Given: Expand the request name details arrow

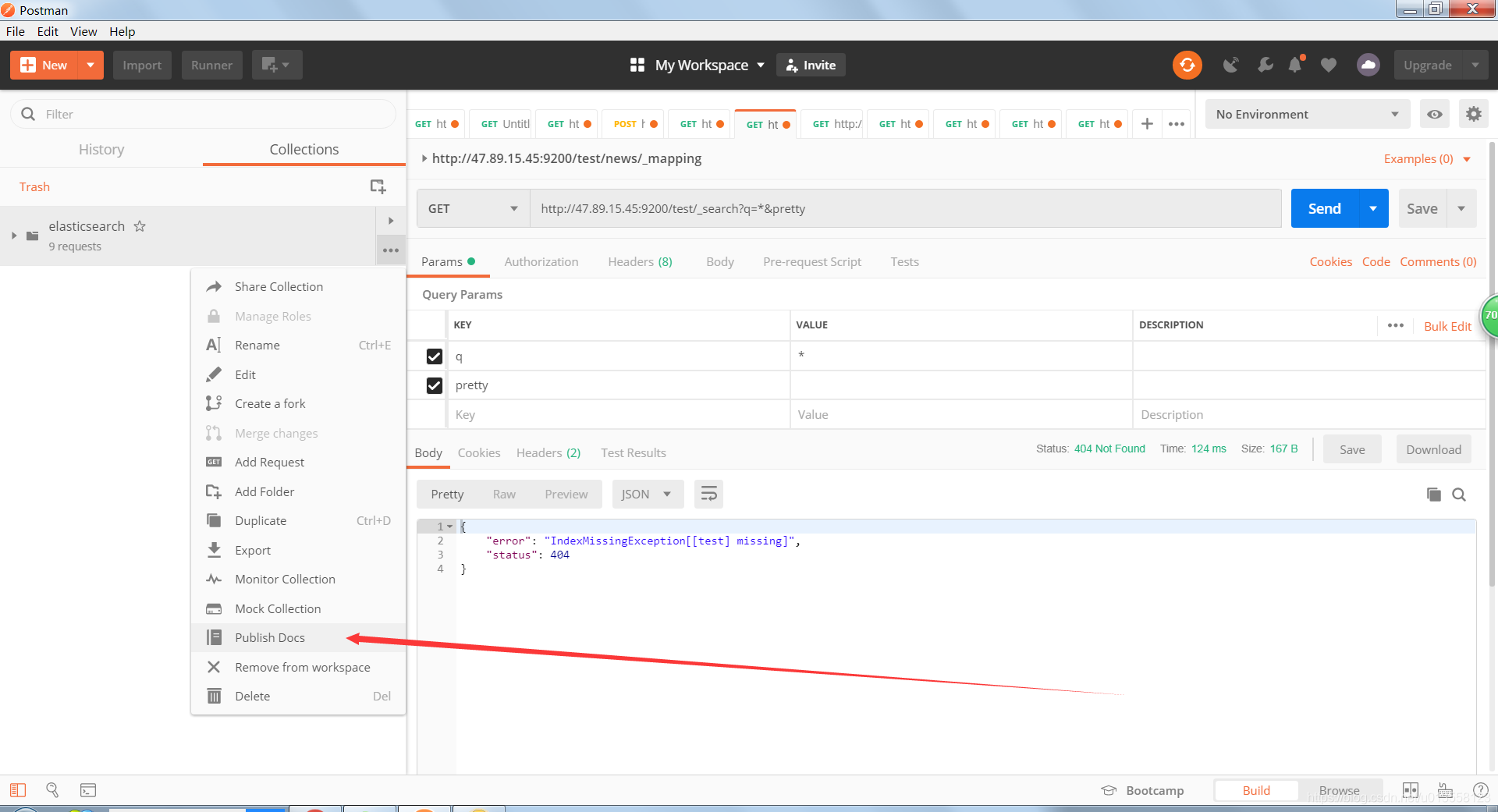Looking at the screenshot, I should click(424, 158).
